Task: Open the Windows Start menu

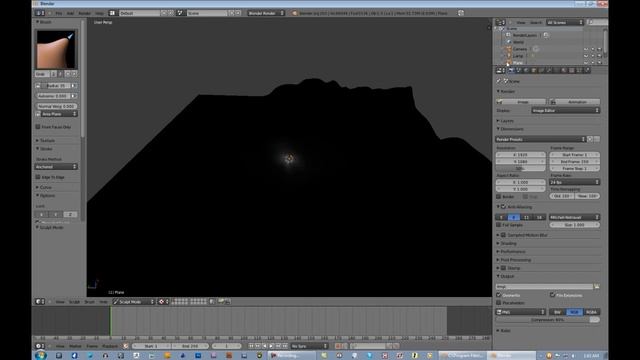Action: point(40,356)
